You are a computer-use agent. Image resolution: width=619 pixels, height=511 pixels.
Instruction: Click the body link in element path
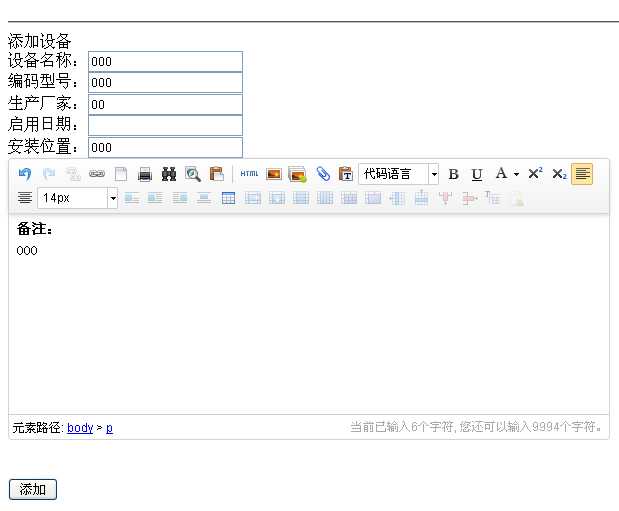pos(80,428)
